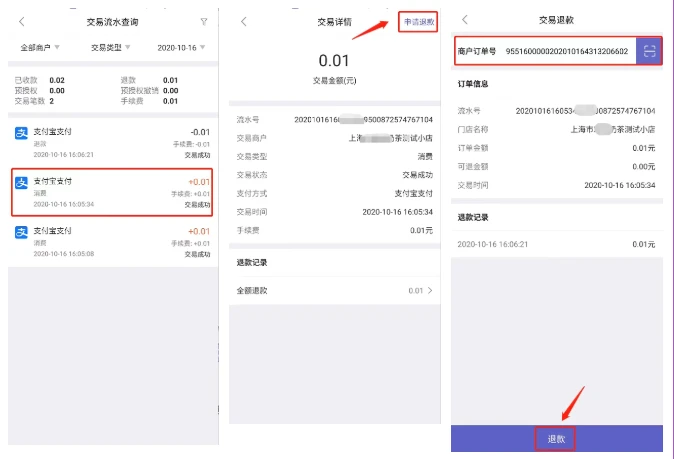Viewport: 674px width, 459px height.
Task: Open the +0.01 transaction at 16:05:08
Action: click(x=113, y=242)
